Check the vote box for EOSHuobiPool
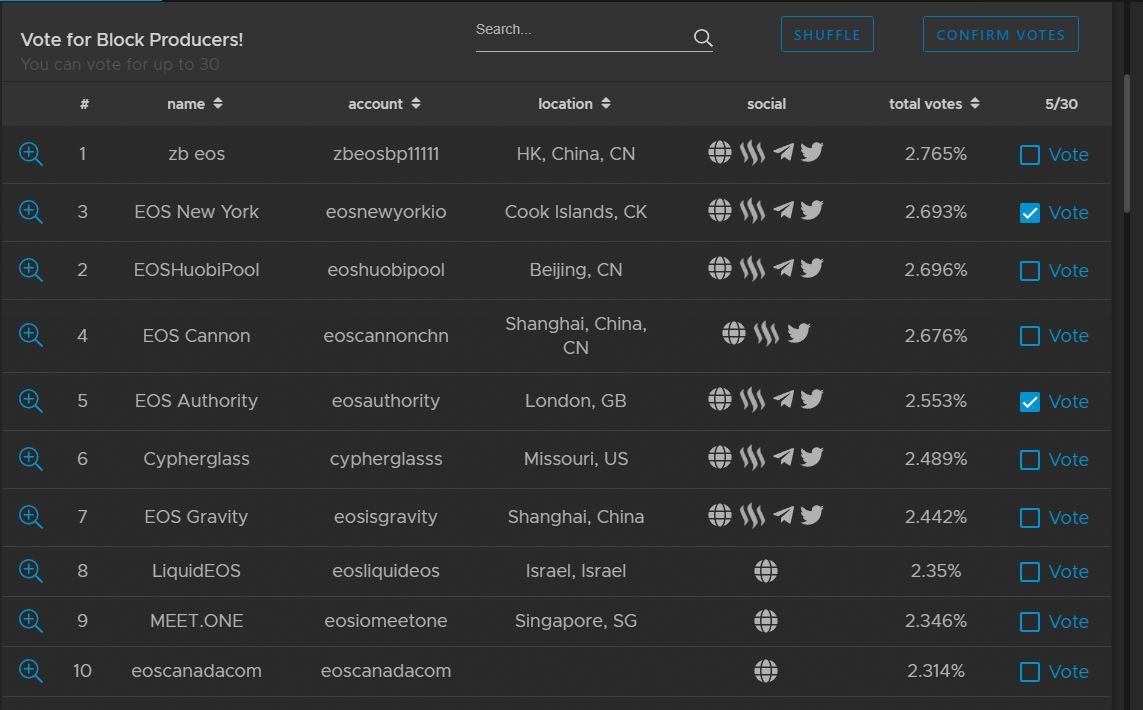The width and height of the screenshot is (1143, 710). 1029,270
